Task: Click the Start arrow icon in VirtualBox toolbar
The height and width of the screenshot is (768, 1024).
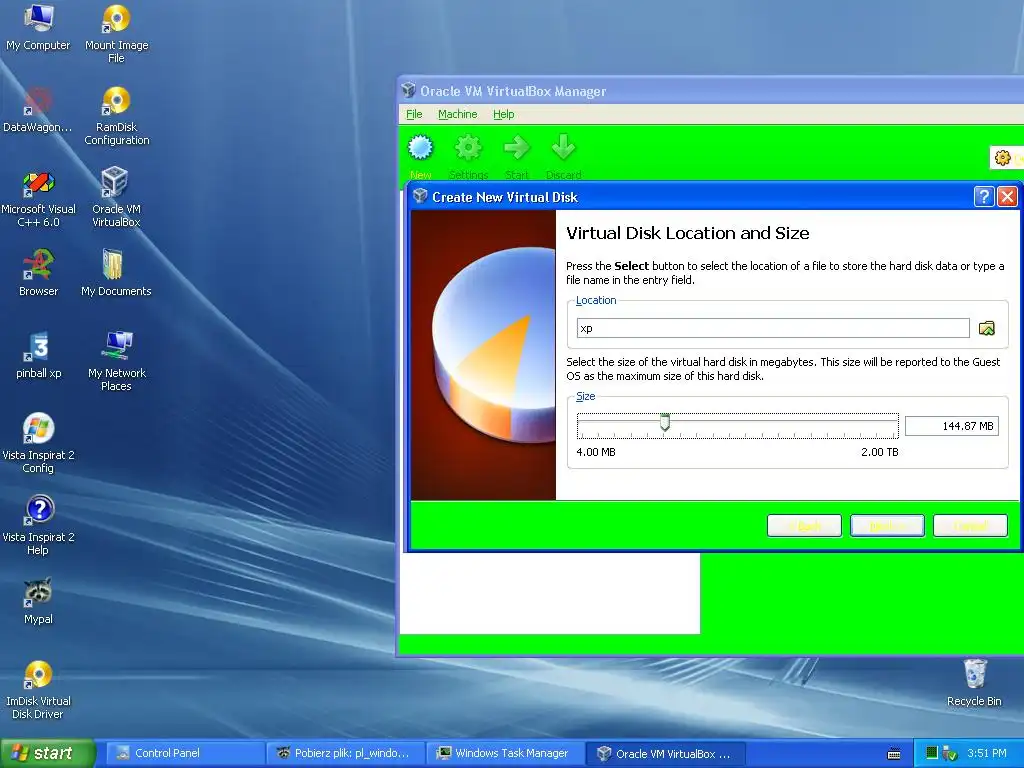Action: click(x=517, y=148)
